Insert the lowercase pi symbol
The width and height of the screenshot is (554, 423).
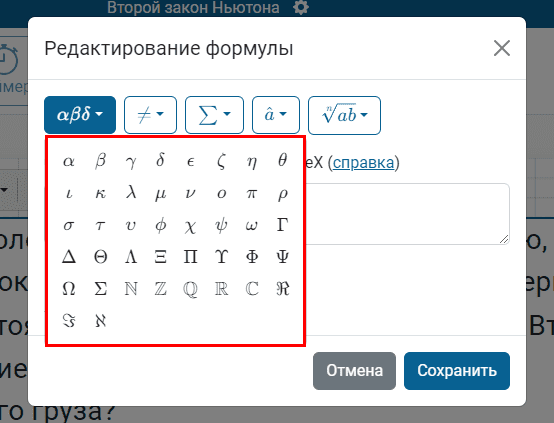tap(252, 193)
